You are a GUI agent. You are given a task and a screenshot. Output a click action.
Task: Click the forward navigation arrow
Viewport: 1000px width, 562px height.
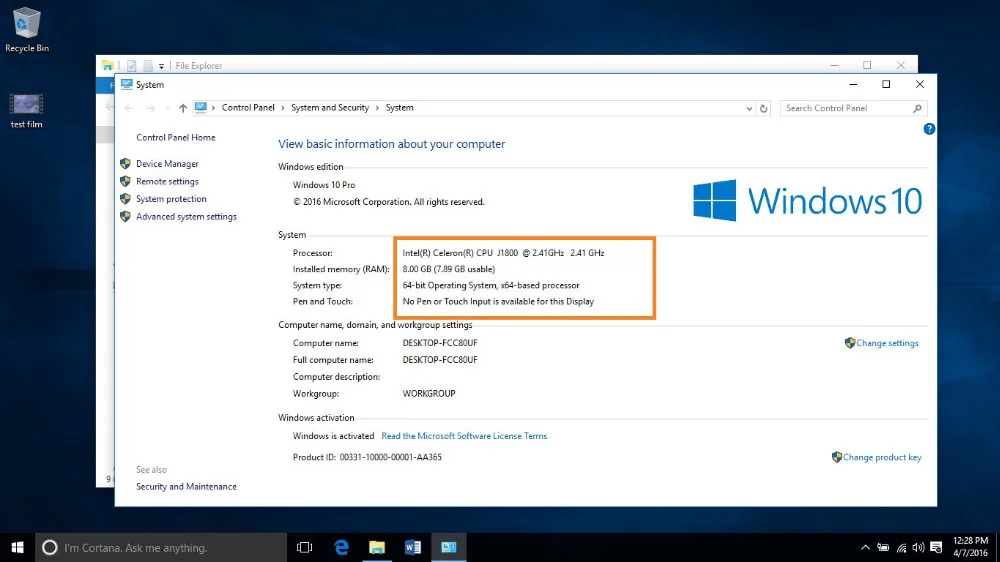(151, 108)
